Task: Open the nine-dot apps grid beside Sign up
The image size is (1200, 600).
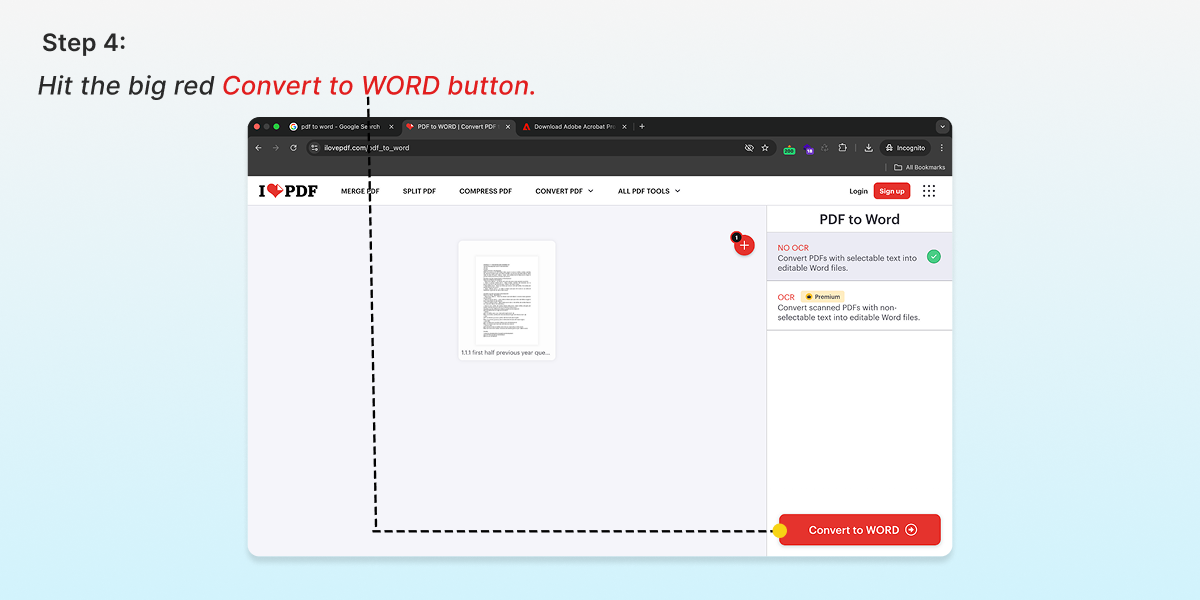Action: (x=928, y=190)
